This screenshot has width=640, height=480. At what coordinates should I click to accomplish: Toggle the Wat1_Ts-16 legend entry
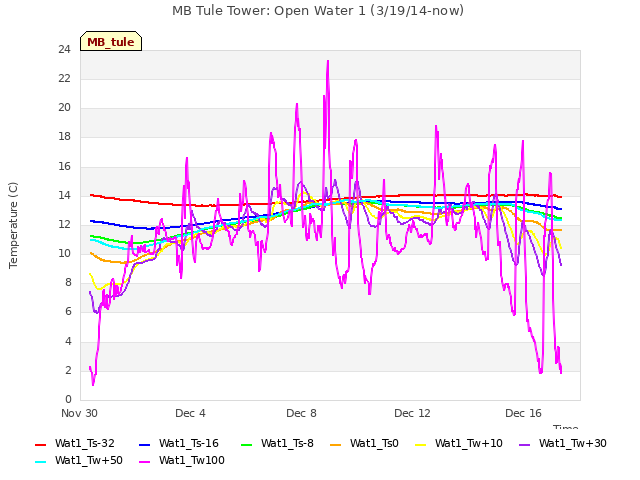point(179,443)
